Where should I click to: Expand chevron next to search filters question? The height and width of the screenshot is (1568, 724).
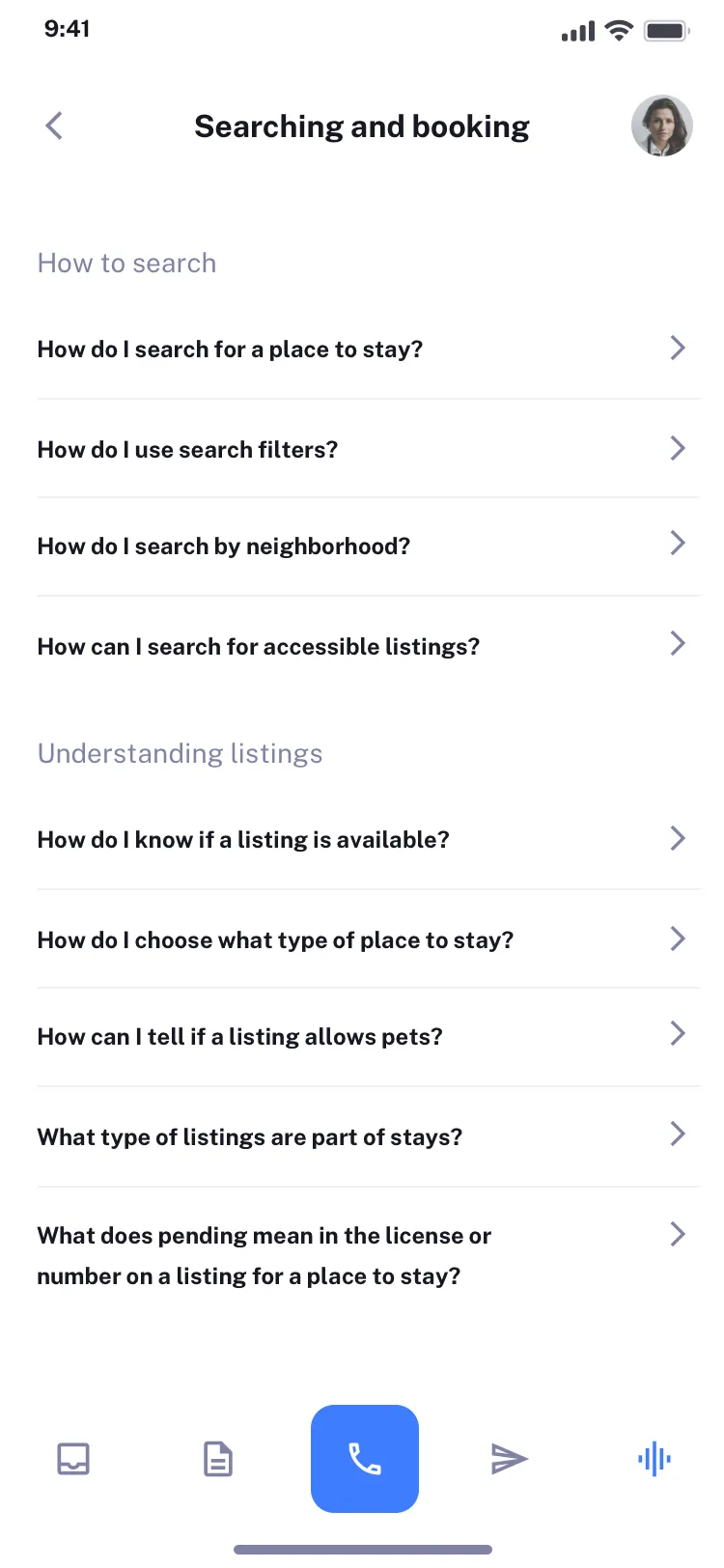pos(678,448)
